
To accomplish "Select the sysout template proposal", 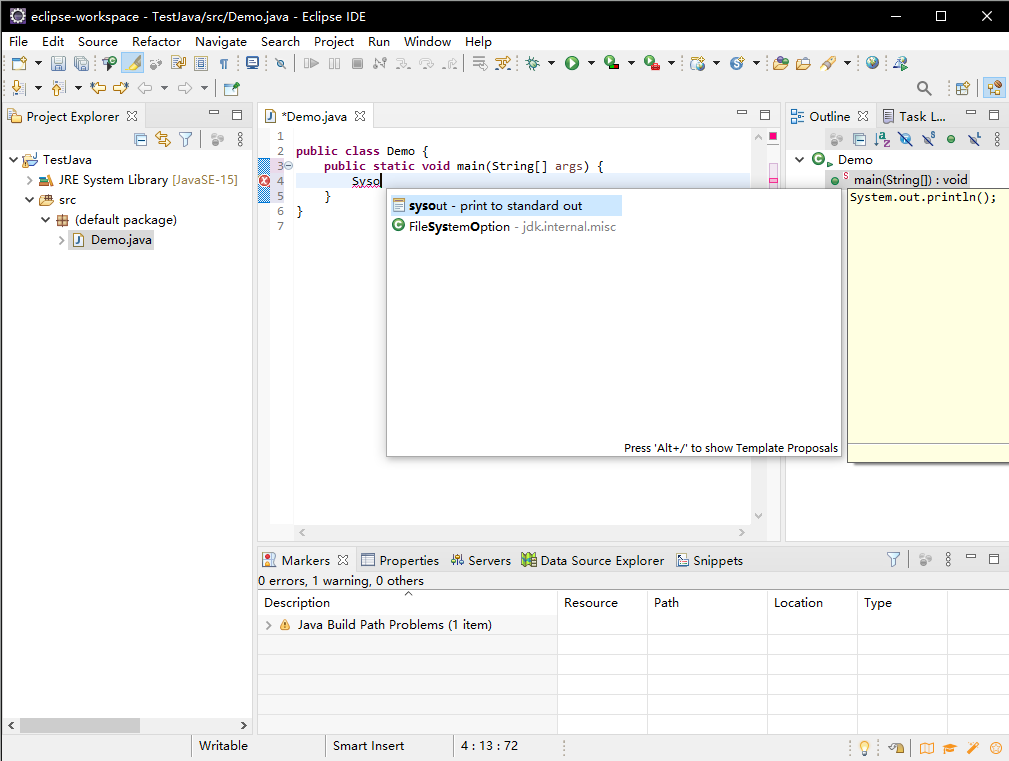I will [x=506, y=206].
